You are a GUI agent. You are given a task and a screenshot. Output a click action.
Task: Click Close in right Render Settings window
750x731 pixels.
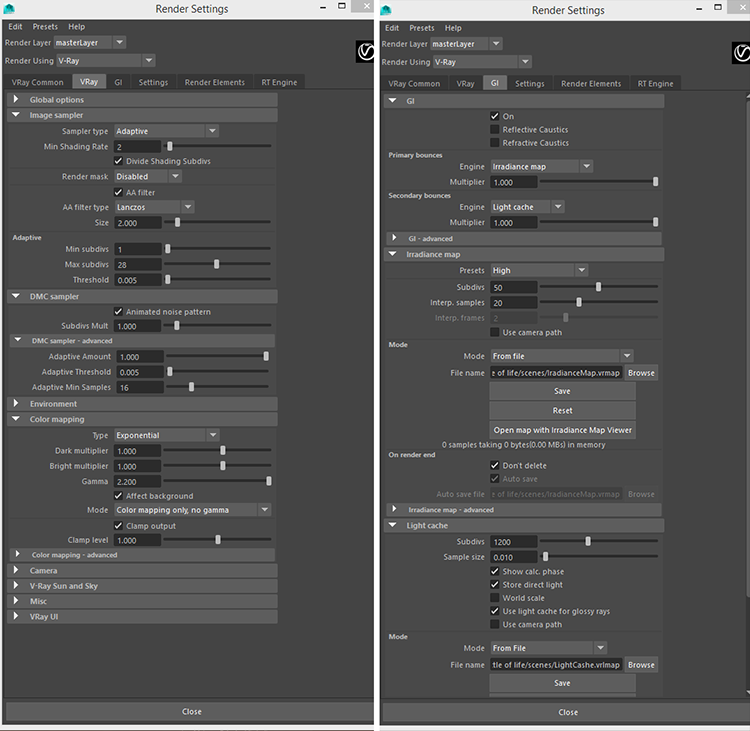pos(567,712)
